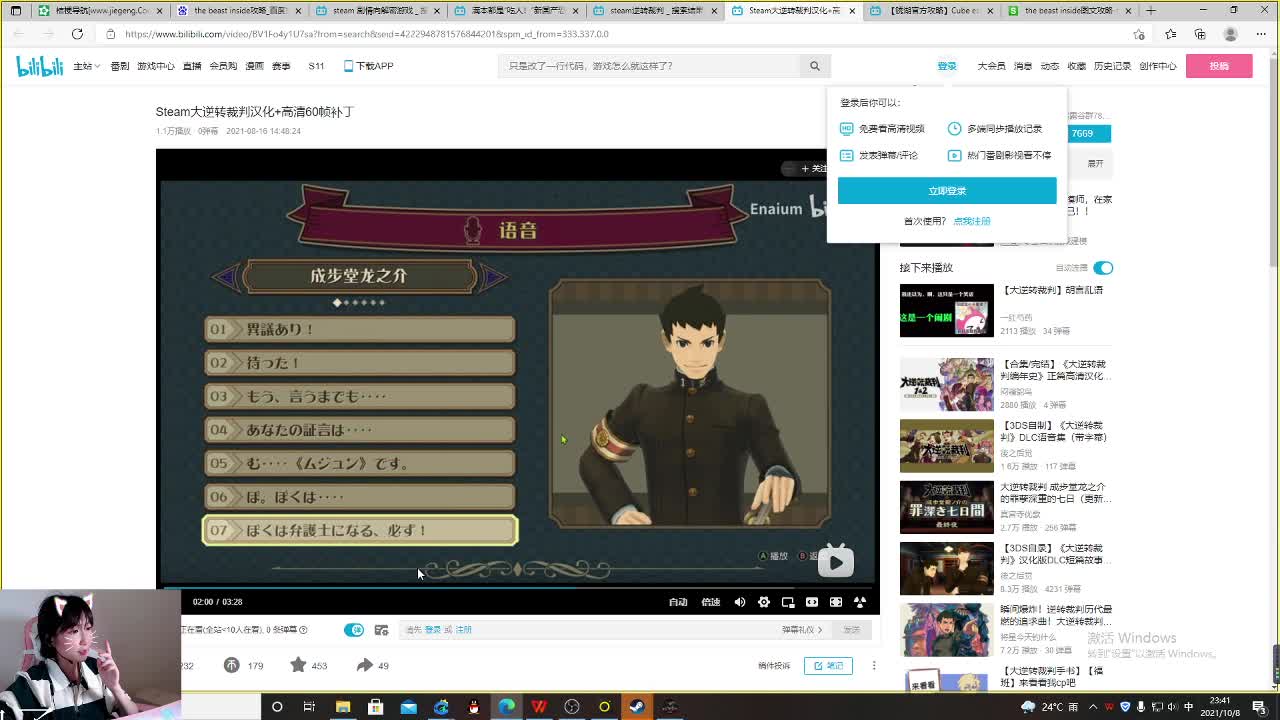
Task: Expand the 主站 dropdown menu
Action: [85, 66]
